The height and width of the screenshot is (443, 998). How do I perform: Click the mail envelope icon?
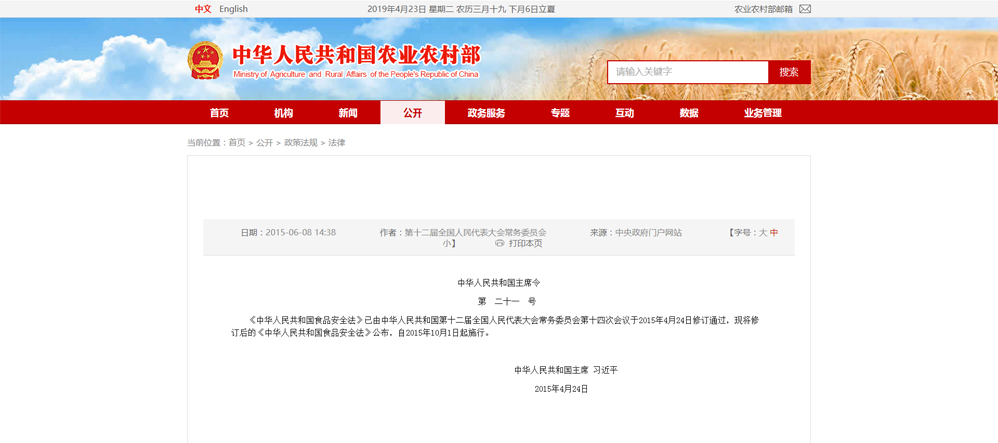pyautogui.click(x=805, y=9)
